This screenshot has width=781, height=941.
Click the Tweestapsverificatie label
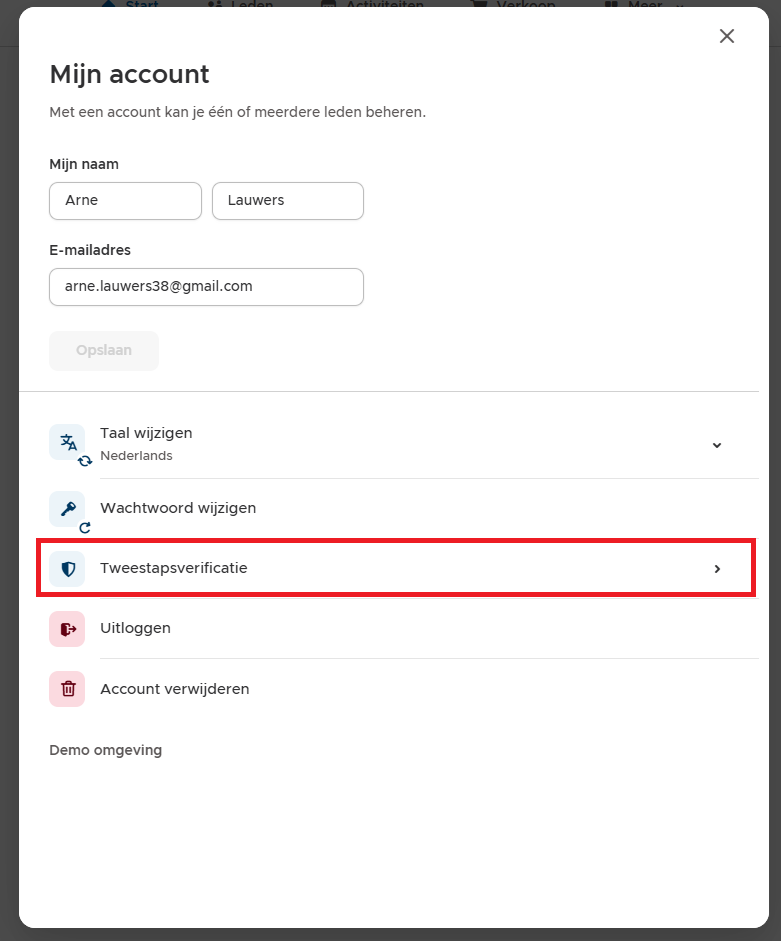(173, 568)
